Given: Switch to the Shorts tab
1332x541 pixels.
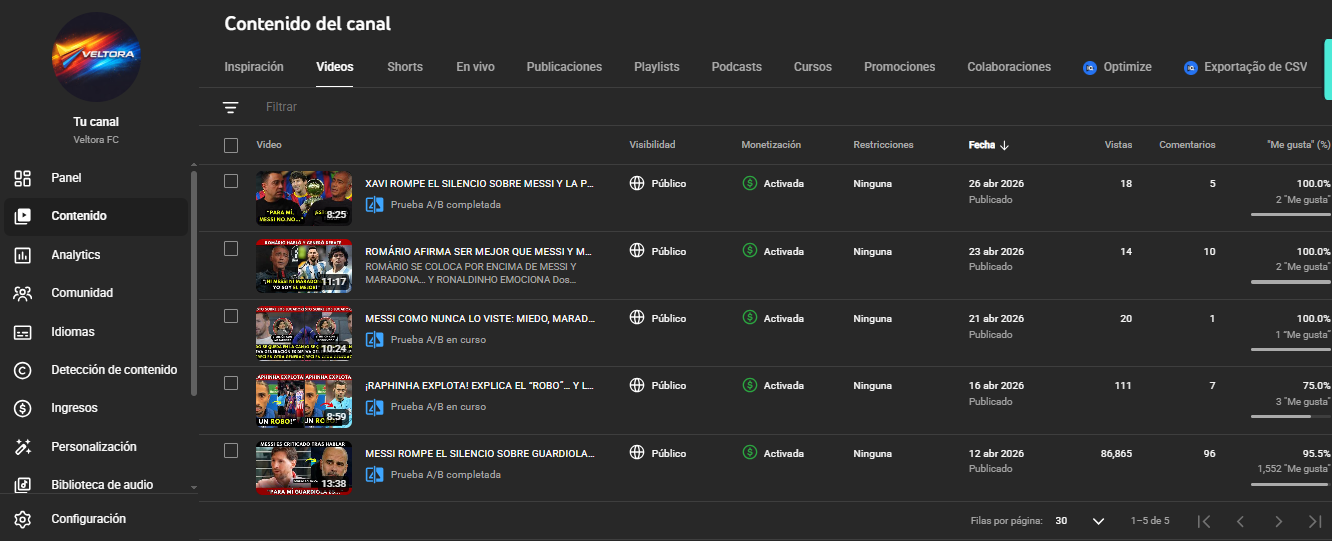Looking at the screenshot, I should tap(405, 67).
